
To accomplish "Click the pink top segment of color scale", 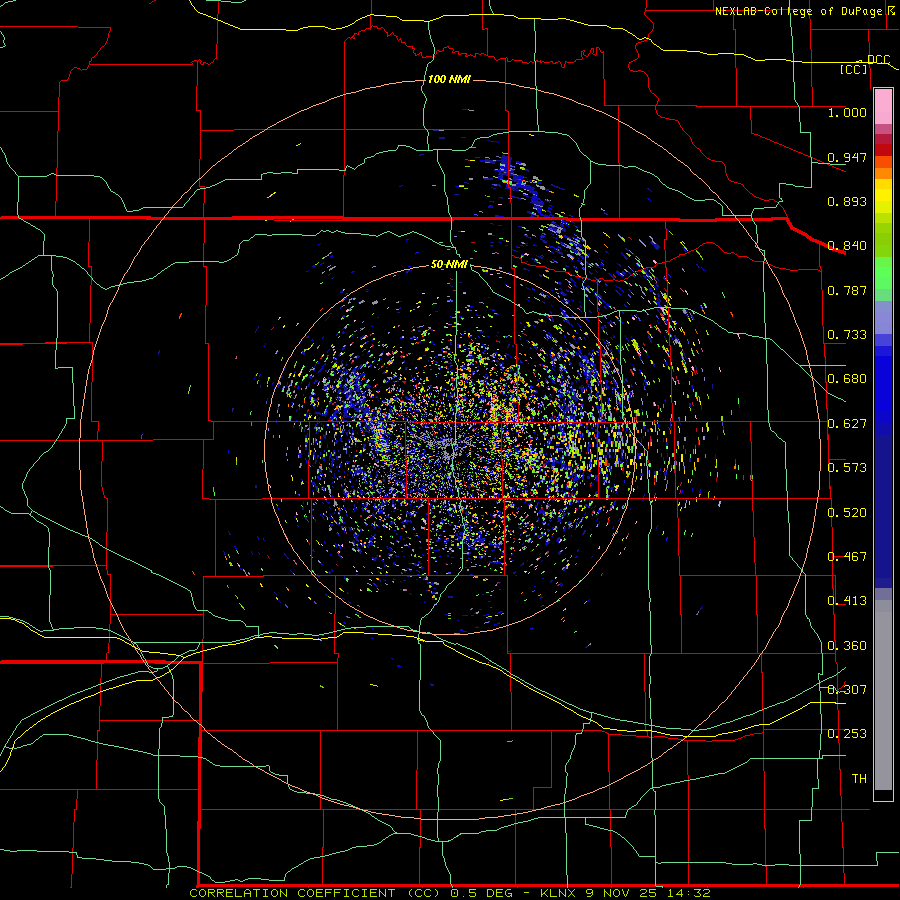I will point(883,106).
